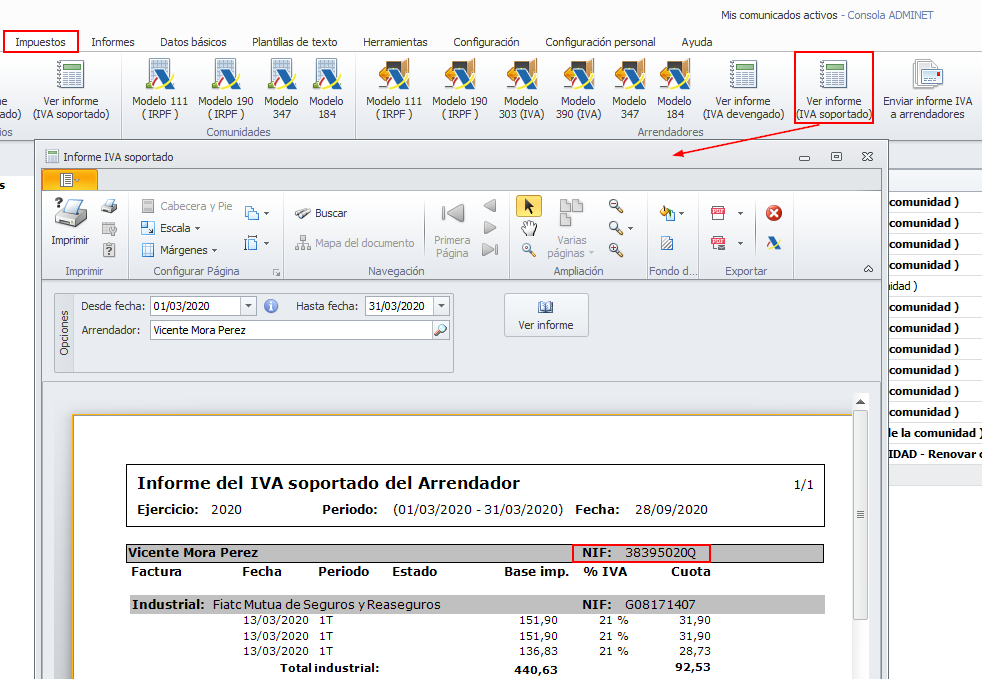982x679 pixels.
Task: Click the info icon beside Desde fecha
Action: click(270, 306)
